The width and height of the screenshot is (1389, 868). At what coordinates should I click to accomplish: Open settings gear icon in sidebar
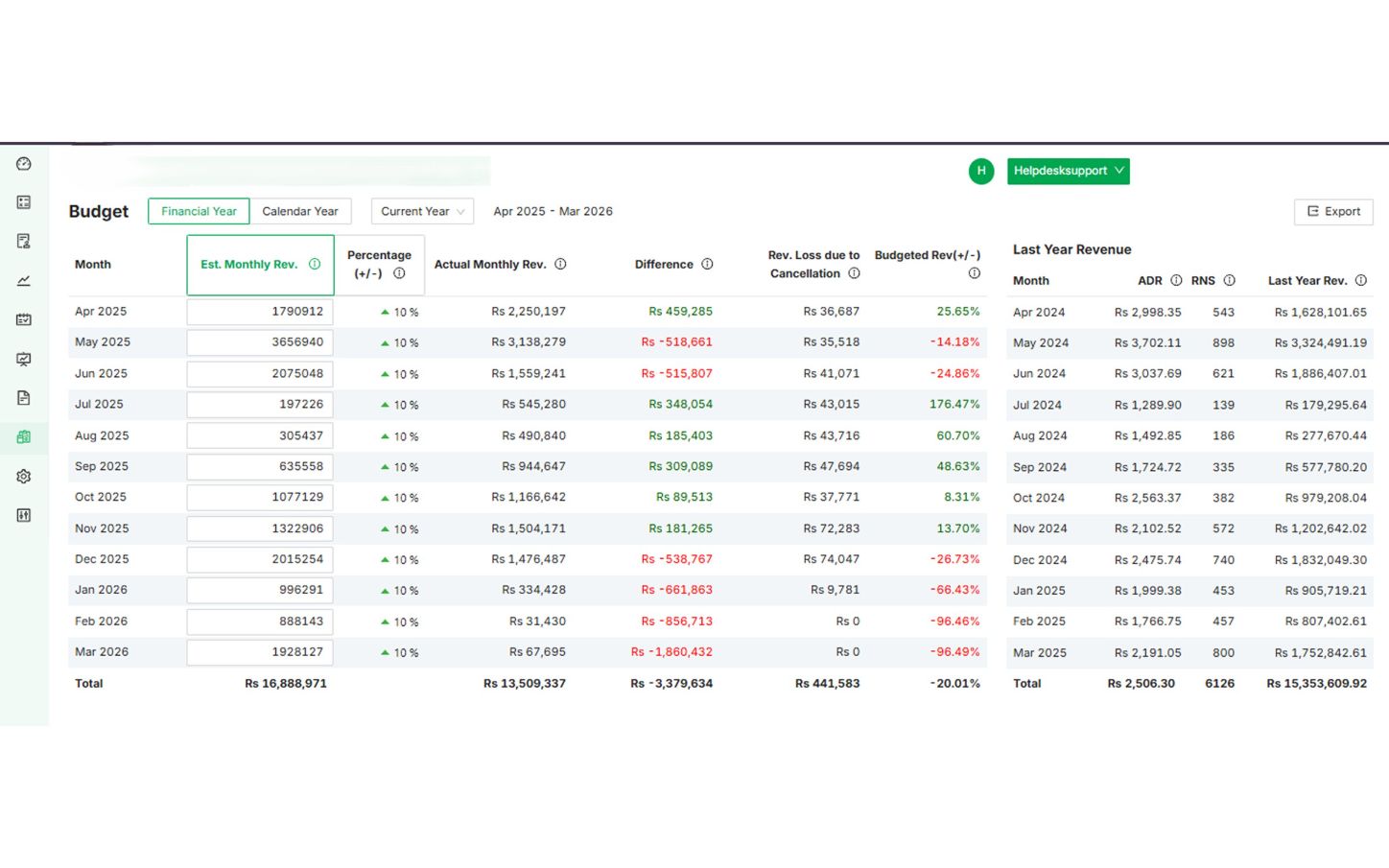point(24,477)
